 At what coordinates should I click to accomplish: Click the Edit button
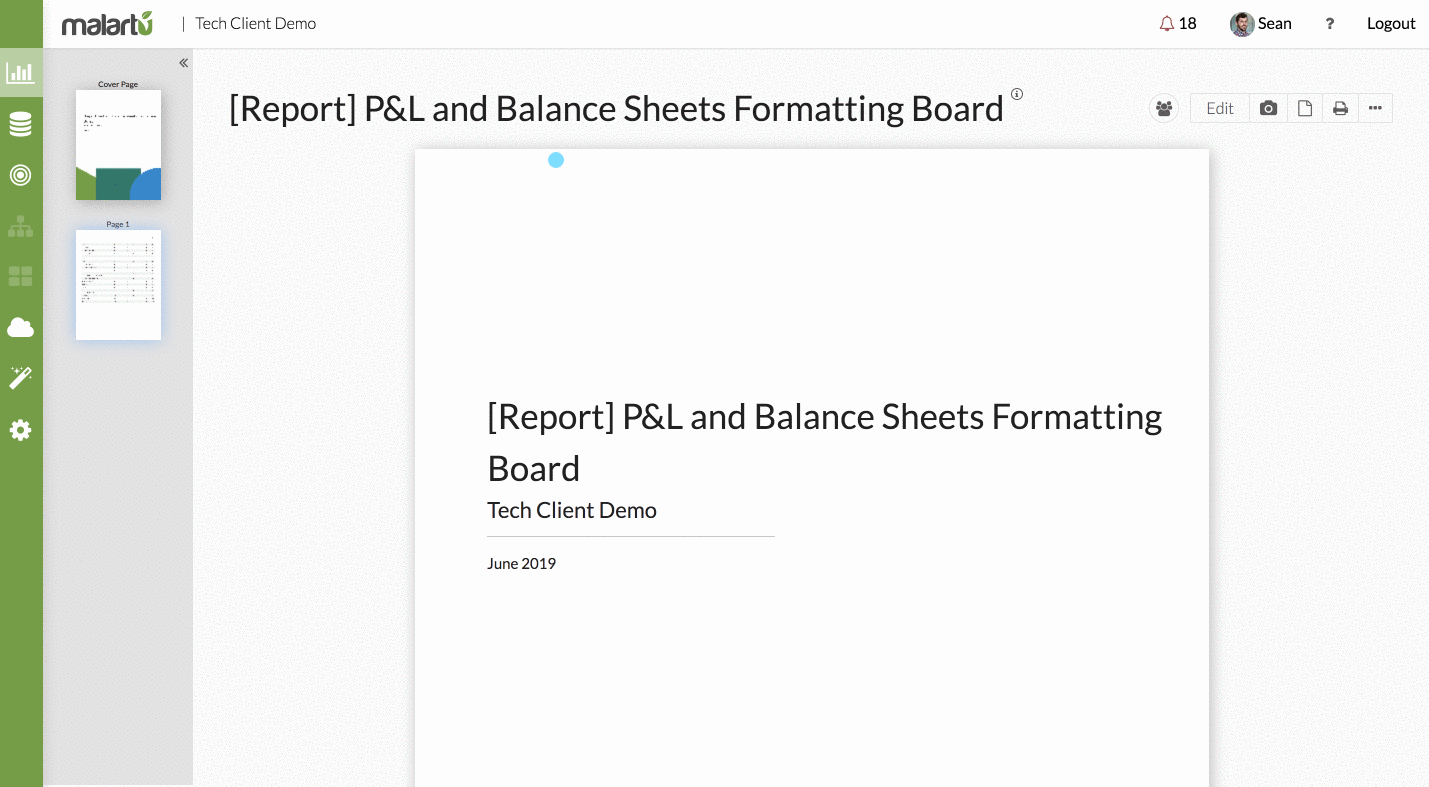pyautogui.click(x=1220, y=108)
